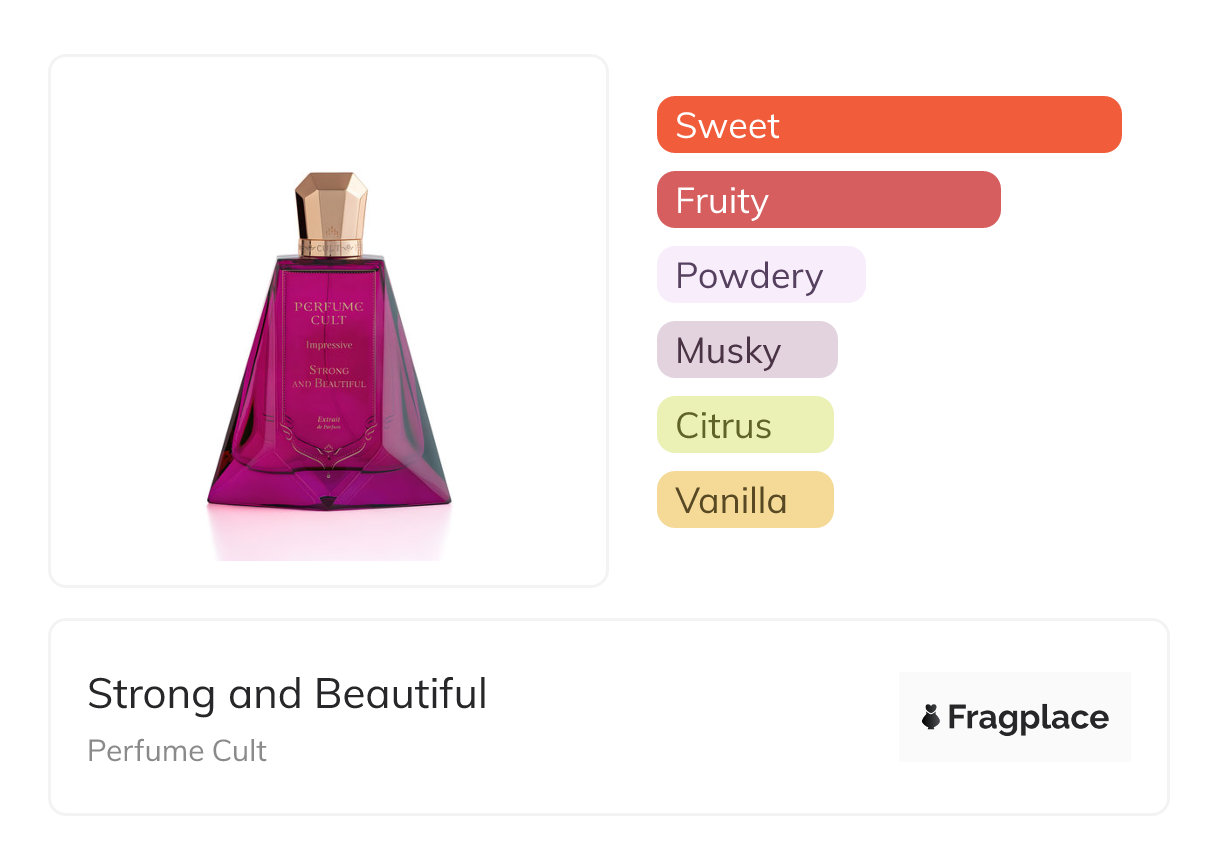Click the gold faceted bottle cap
The height and width of the screenshot is (864, 1218).
click(331, 206)
